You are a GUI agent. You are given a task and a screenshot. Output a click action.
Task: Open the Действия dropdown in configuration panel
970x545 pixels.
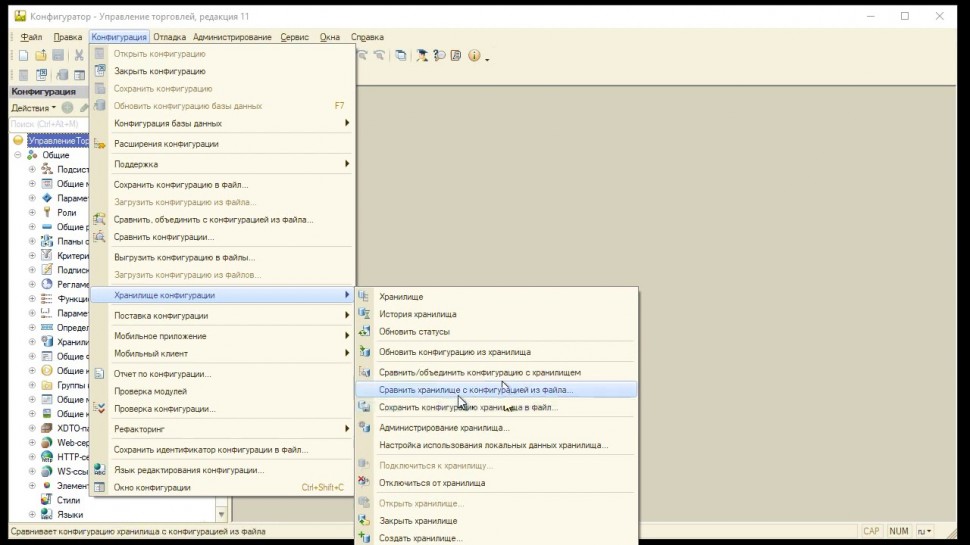[x=33, y=108]
